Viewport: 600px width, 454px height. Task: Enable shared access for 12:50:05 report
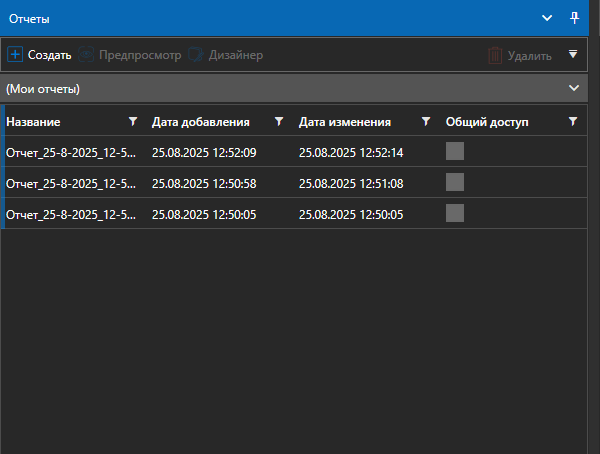pos(455,212)
